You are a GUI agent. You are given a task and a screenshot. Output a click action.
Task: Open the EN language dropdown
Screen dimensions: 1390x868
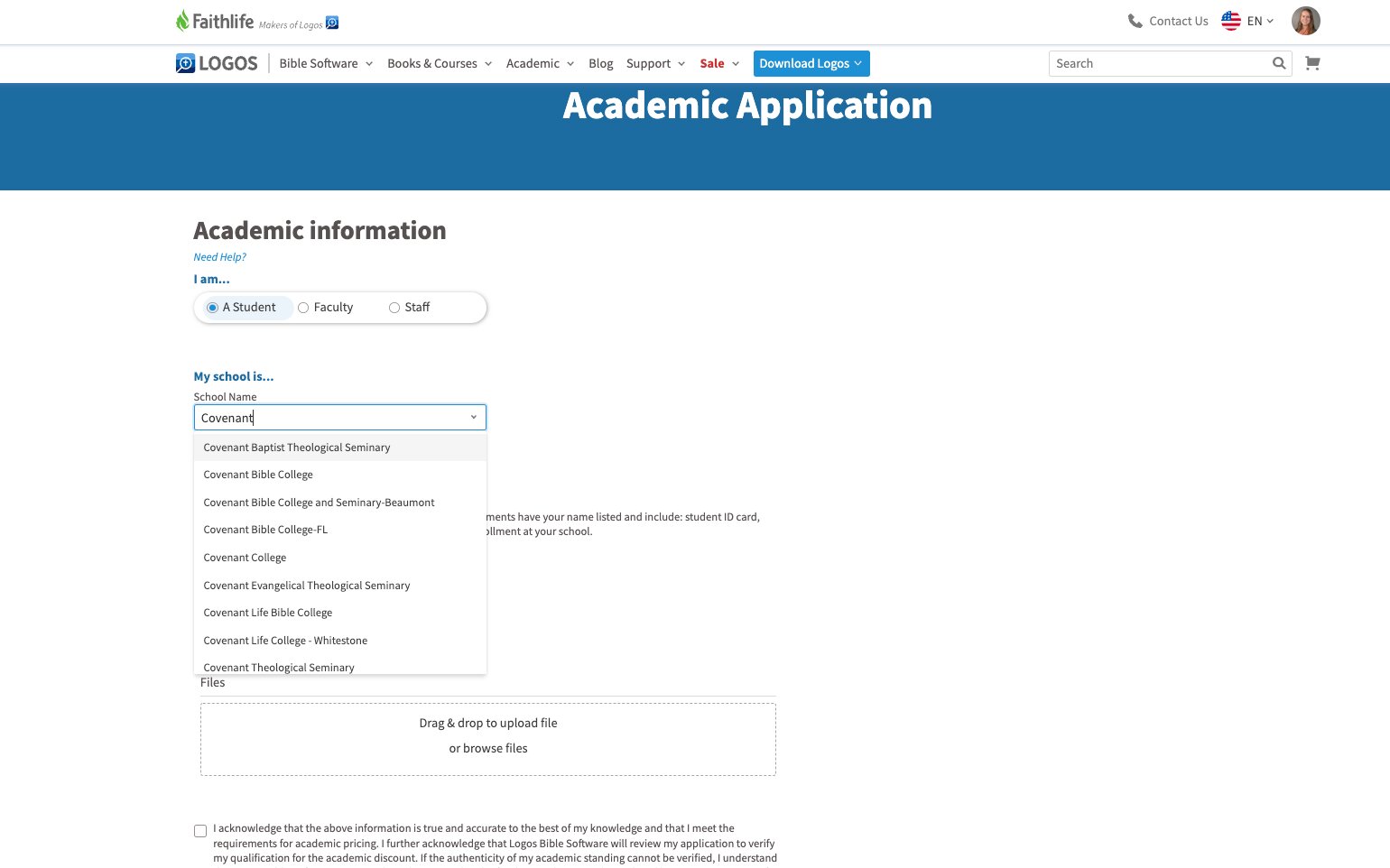1260,21
